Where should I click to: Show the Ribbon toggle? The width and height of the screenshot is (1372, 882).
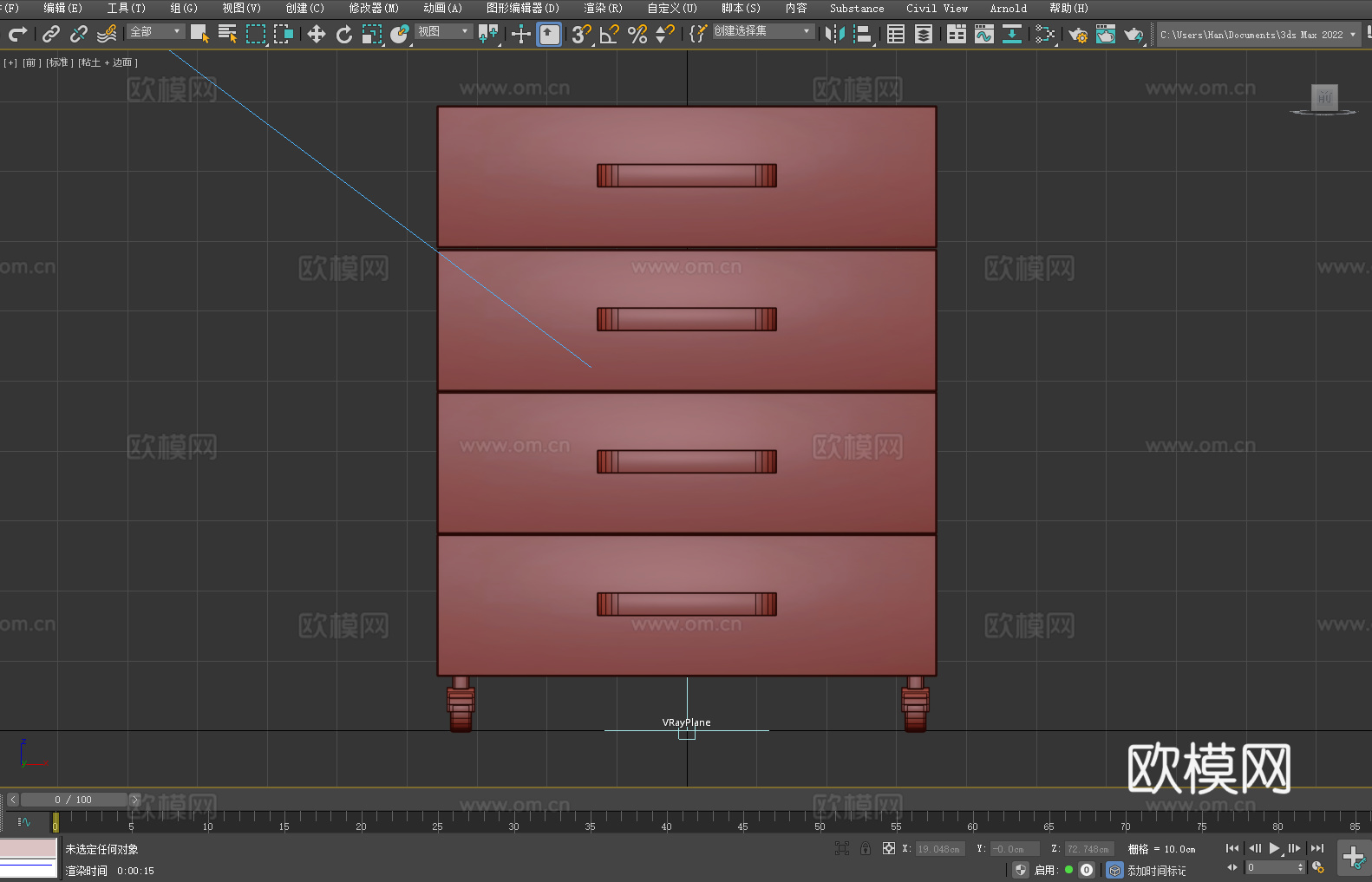coord(957,34)
